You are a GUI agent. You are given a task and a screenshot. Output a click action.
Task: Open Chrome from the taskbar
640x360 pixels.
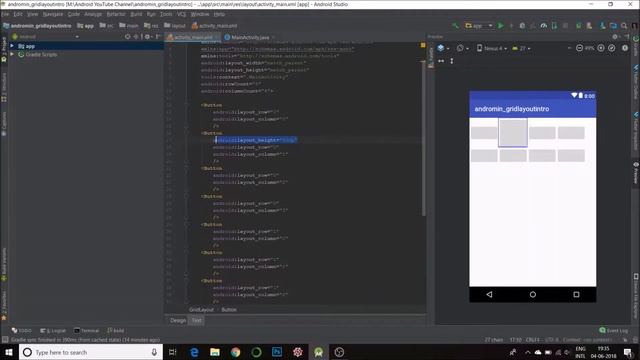236,352
